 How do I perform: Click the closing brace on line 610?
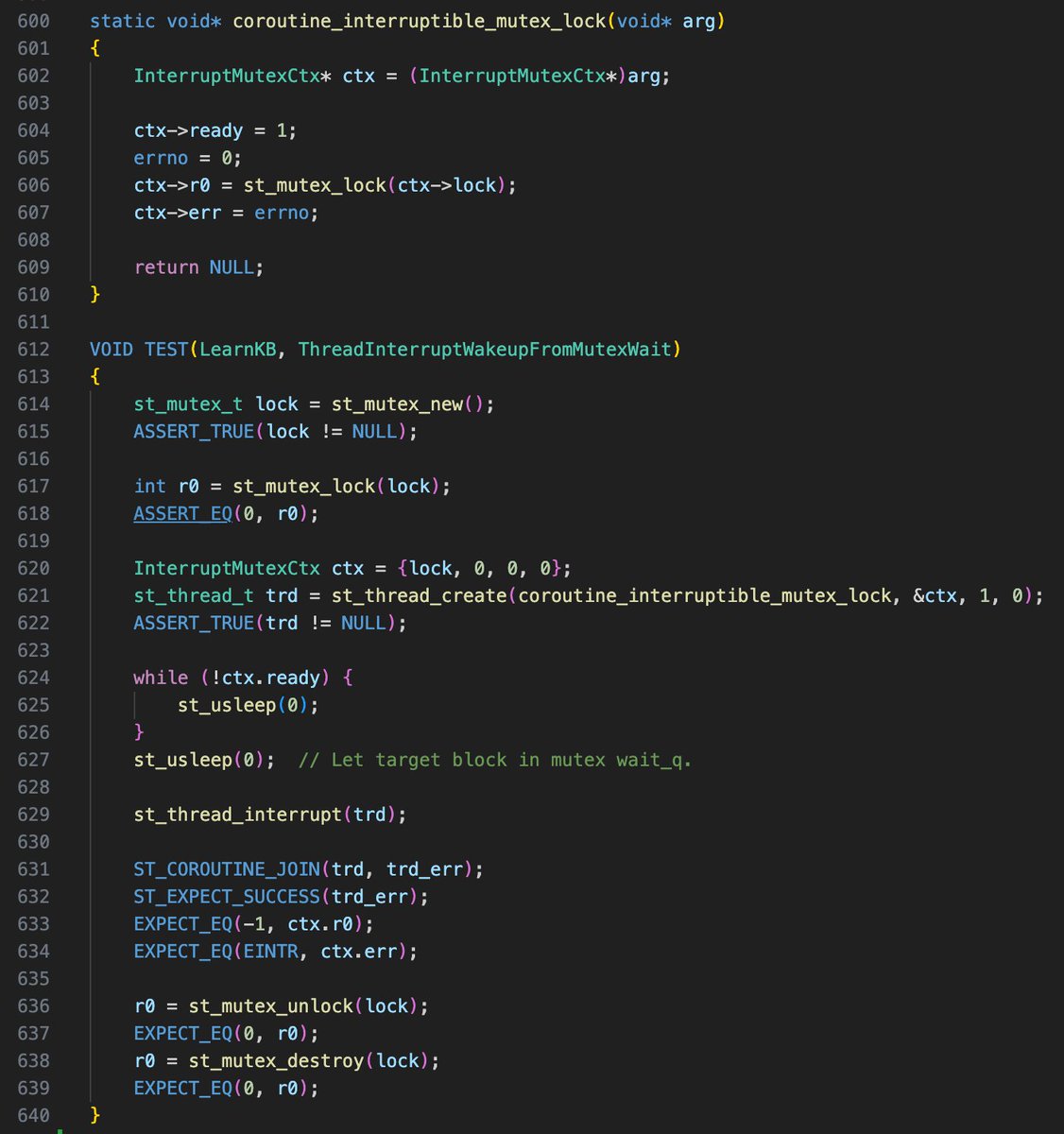click(94, 295)
